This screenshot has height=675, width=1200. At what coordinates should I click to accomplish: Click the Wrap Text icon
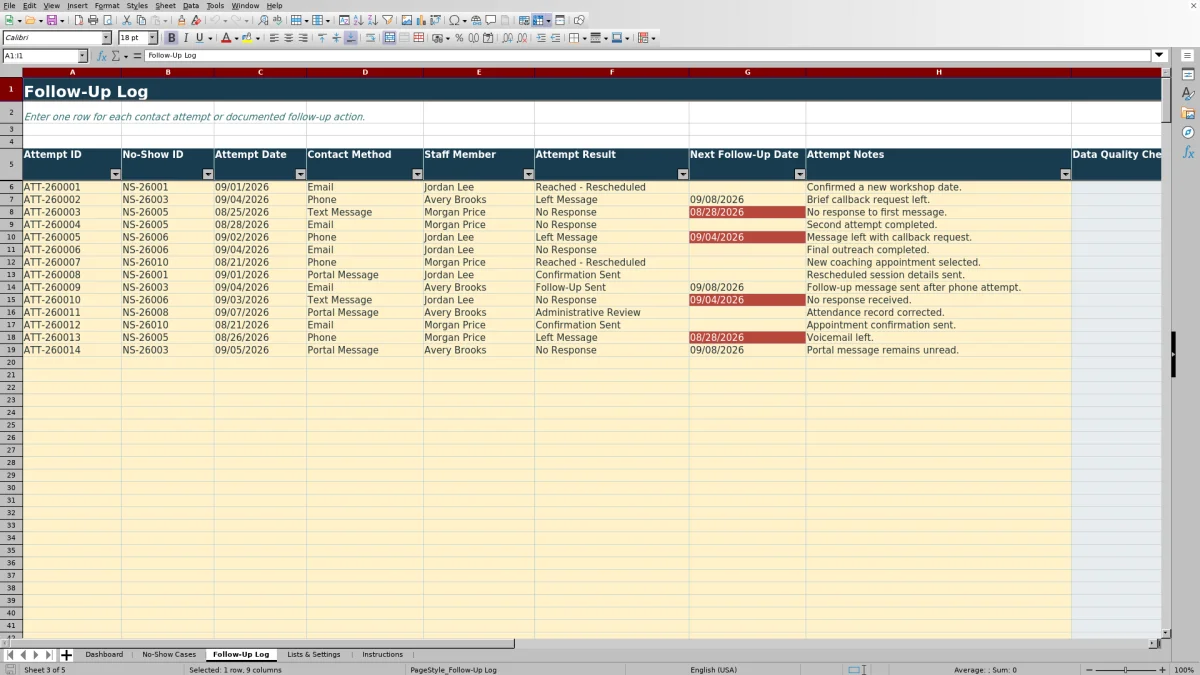pyautogui.click(x=370, y=38)
